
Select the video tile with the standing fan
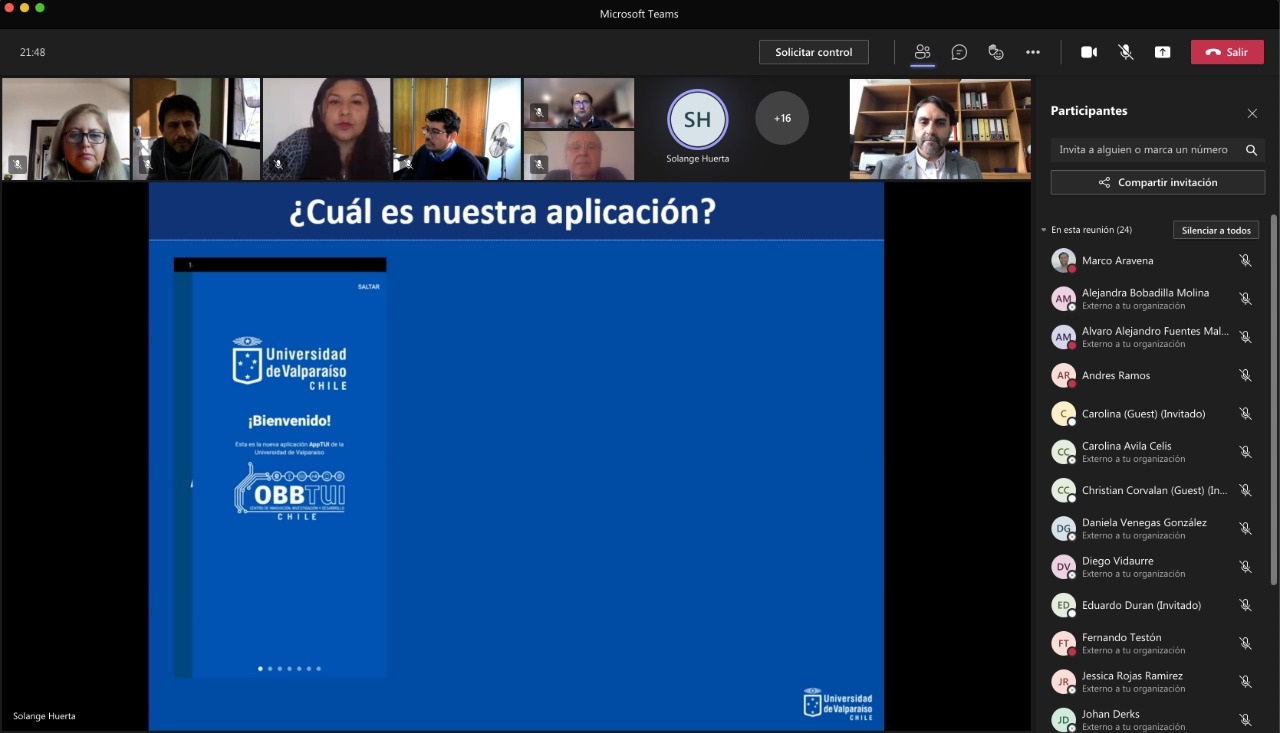(x=457, y=129)
